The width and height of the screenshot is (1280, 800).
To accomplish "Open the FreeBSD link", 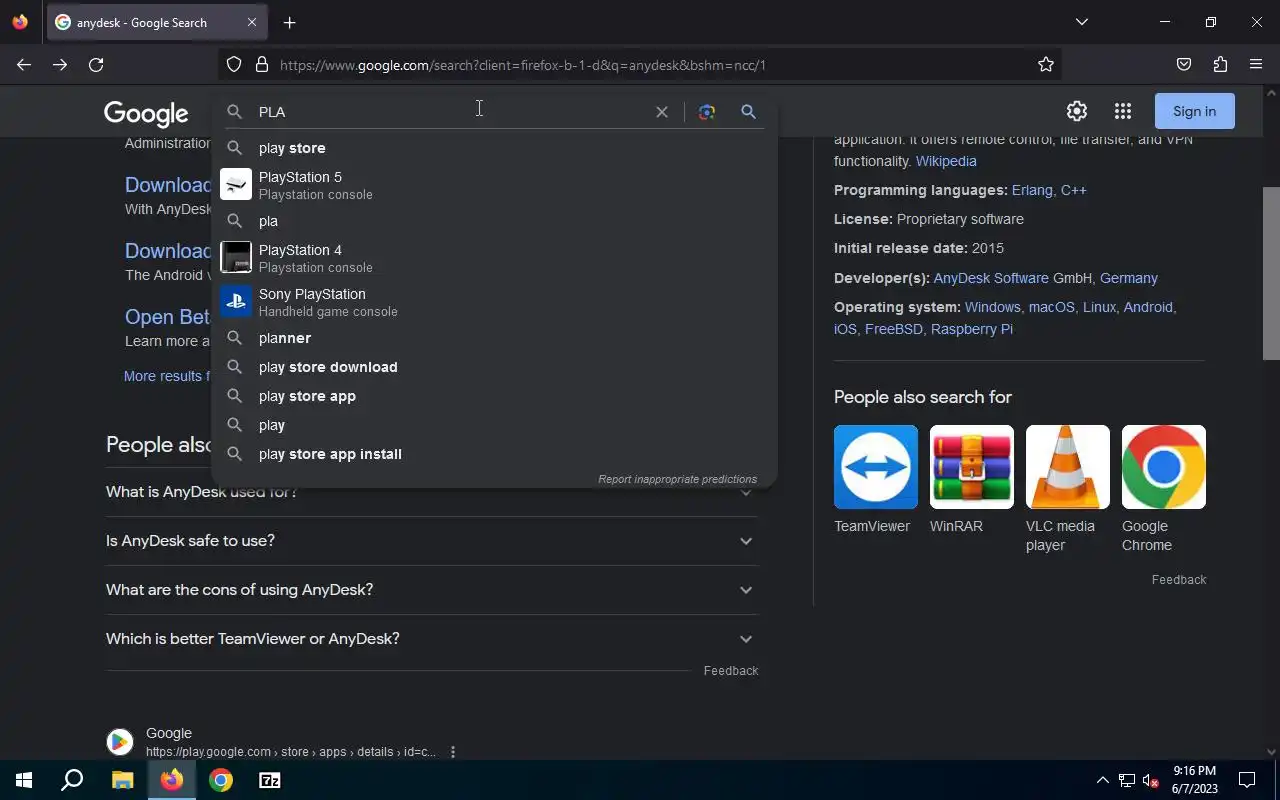I will [894, 329].
